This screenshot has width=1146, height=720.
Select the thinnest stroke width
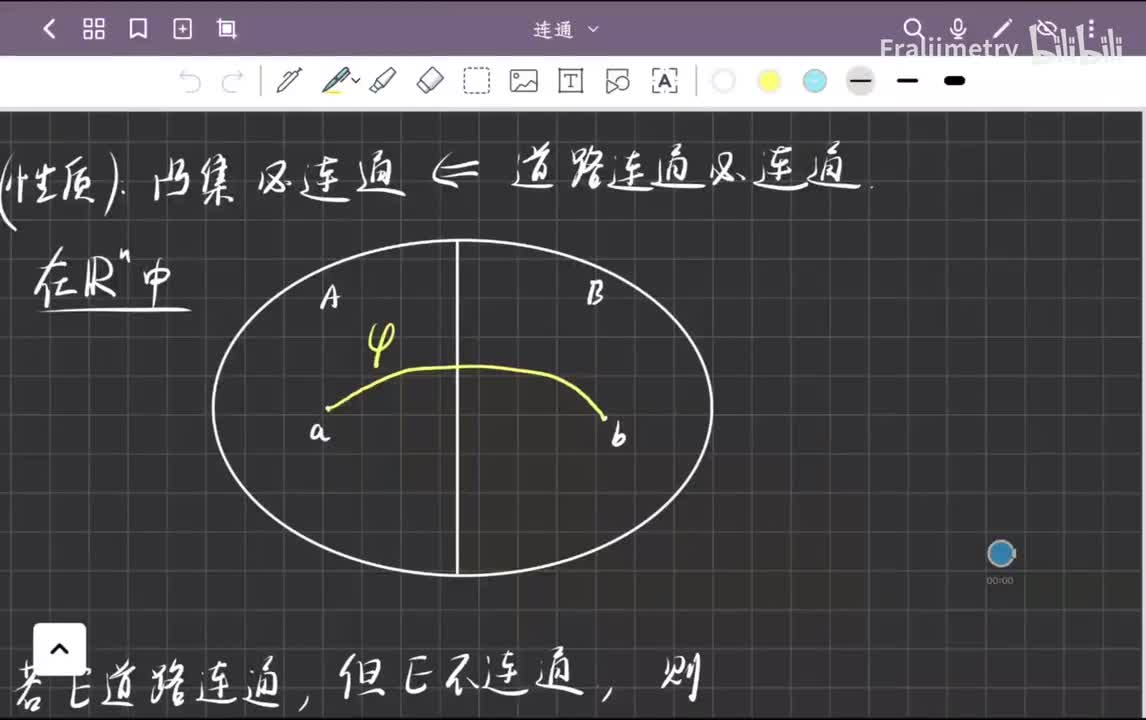coord(860,81)
